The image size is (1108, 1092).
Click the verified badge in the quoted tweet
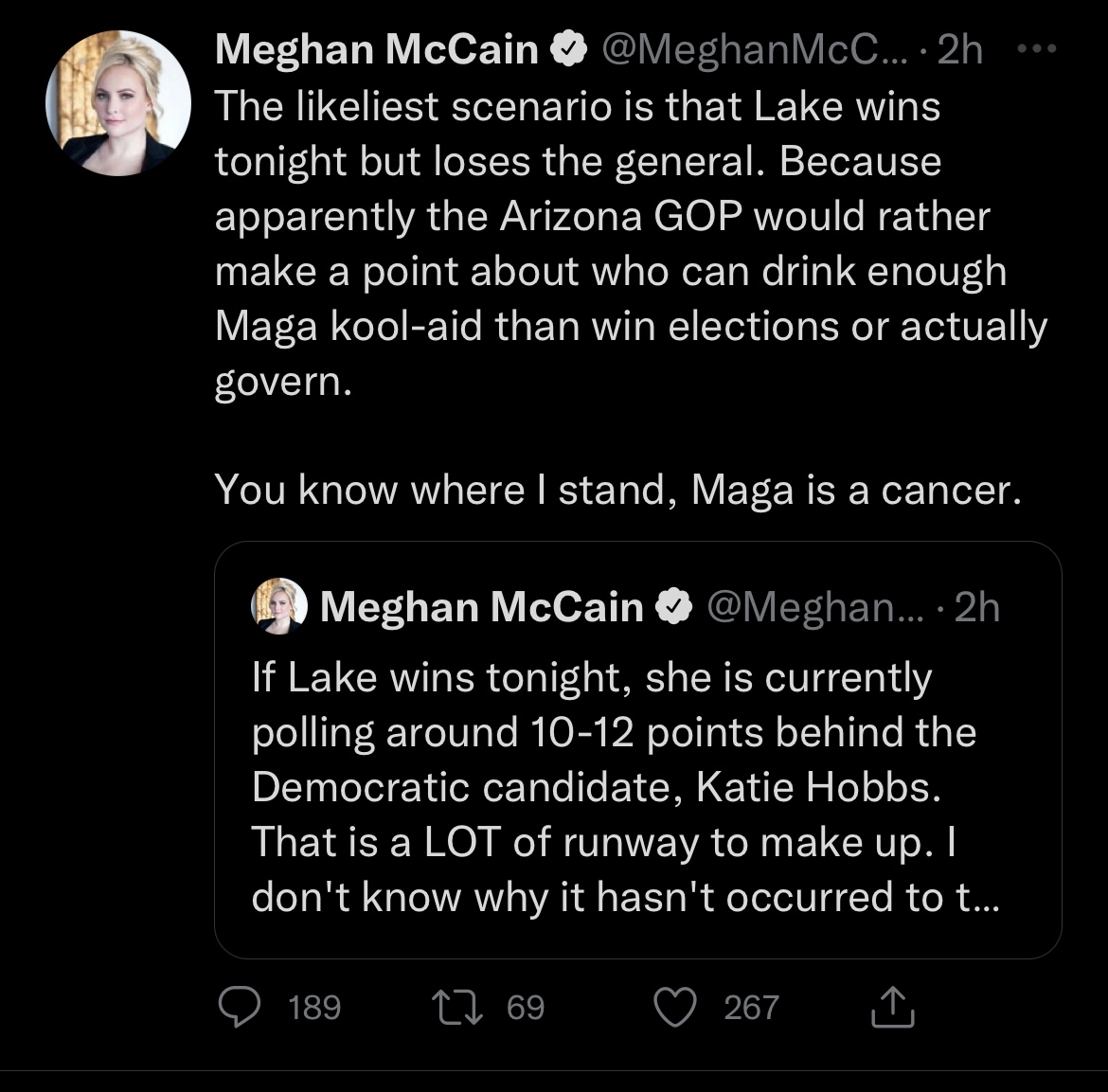[x=674, y=604]
